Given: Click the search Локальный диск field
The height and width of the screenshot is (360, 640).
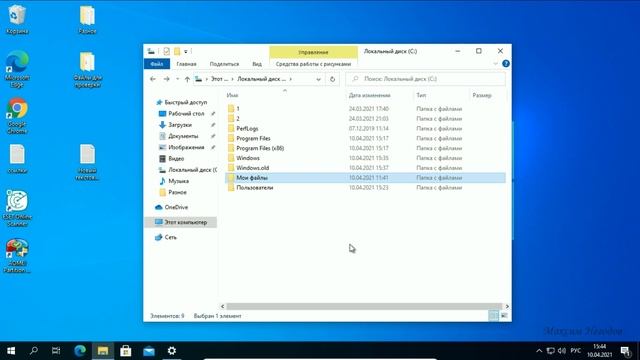Looking at the screenshot, I should (x=425, y=79).
